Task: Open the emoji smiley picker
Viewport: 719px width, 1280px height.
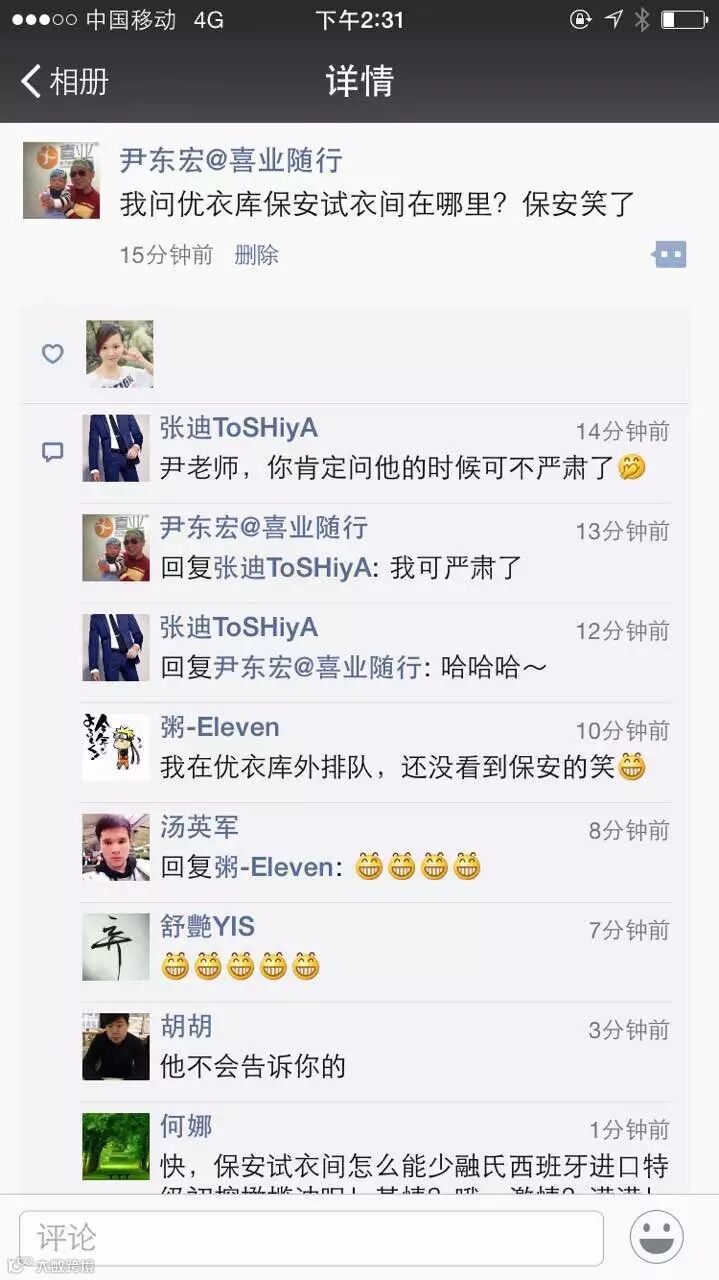Action: click(657, 1237)
